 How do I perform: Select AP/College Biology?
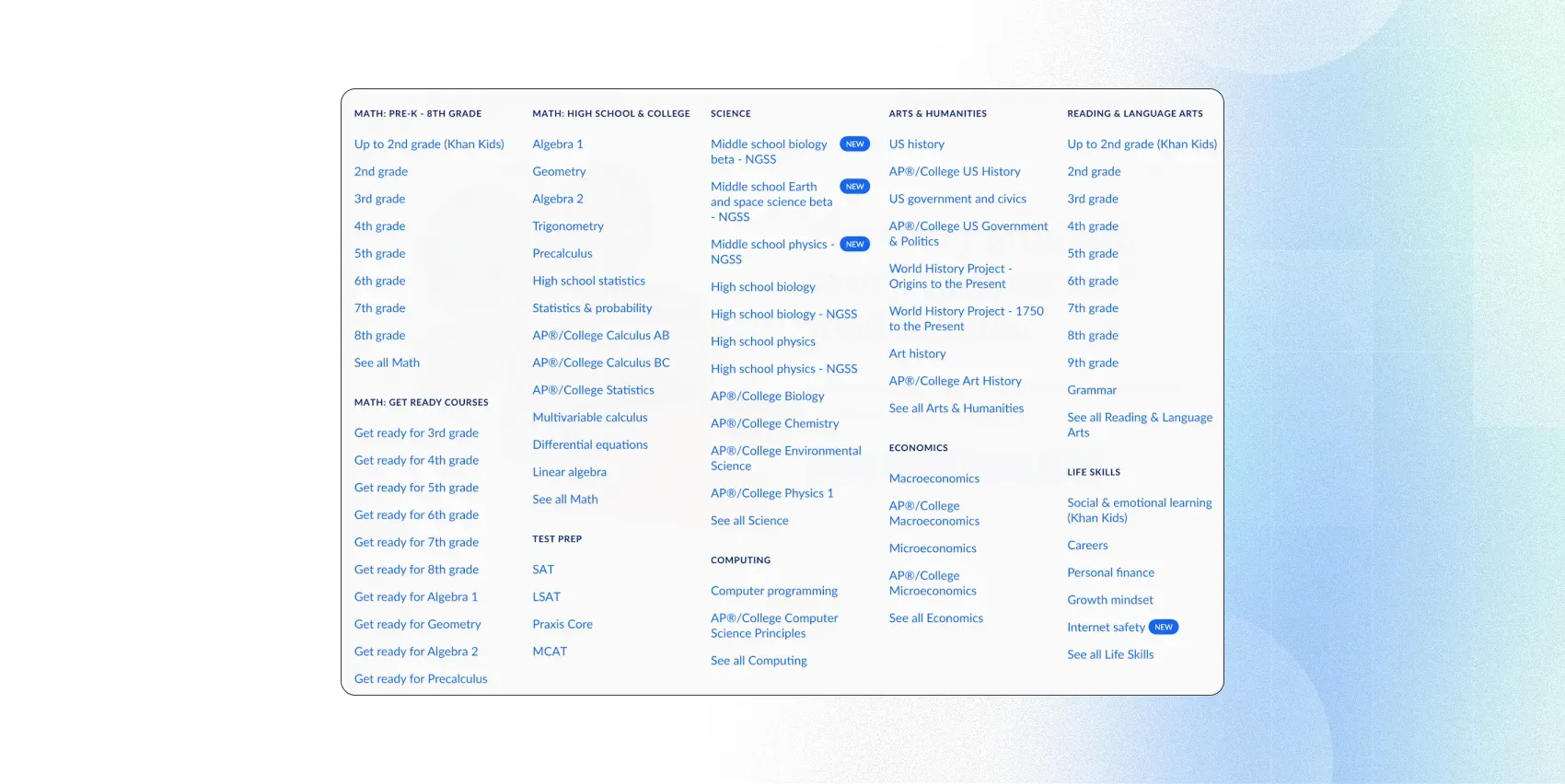767,397
